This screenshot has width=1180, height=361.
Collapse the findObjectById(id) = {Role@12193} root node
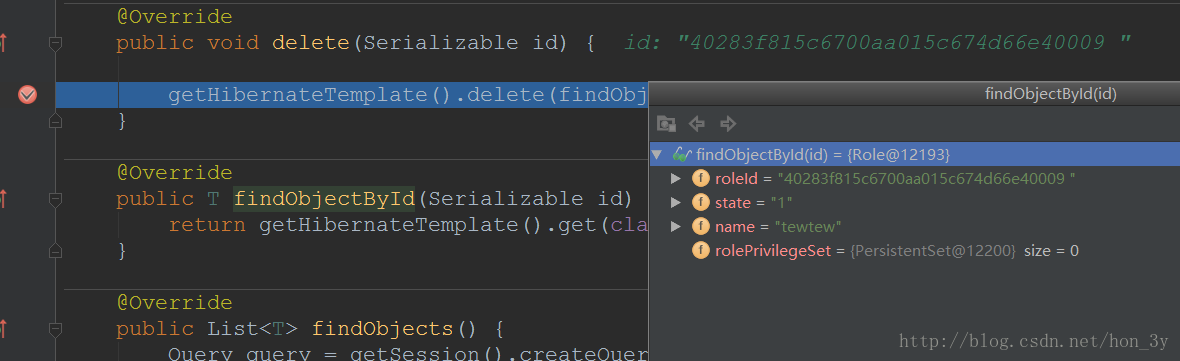point(657,154)
